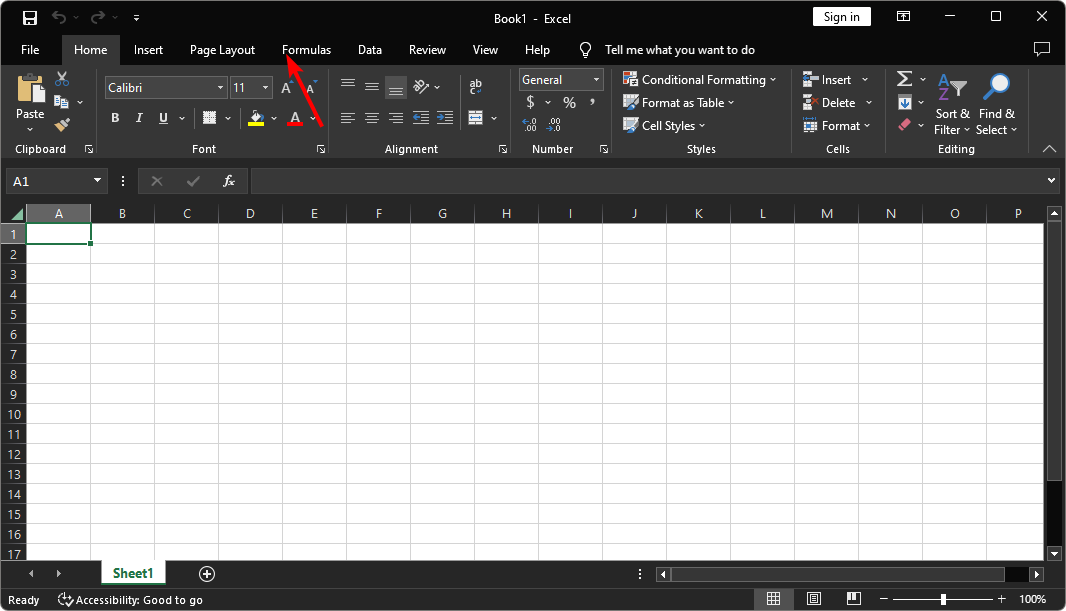Viewport: 1066px width, 611px height.
Task: Click the Clear eraser icon
Action: click(904, 124)
